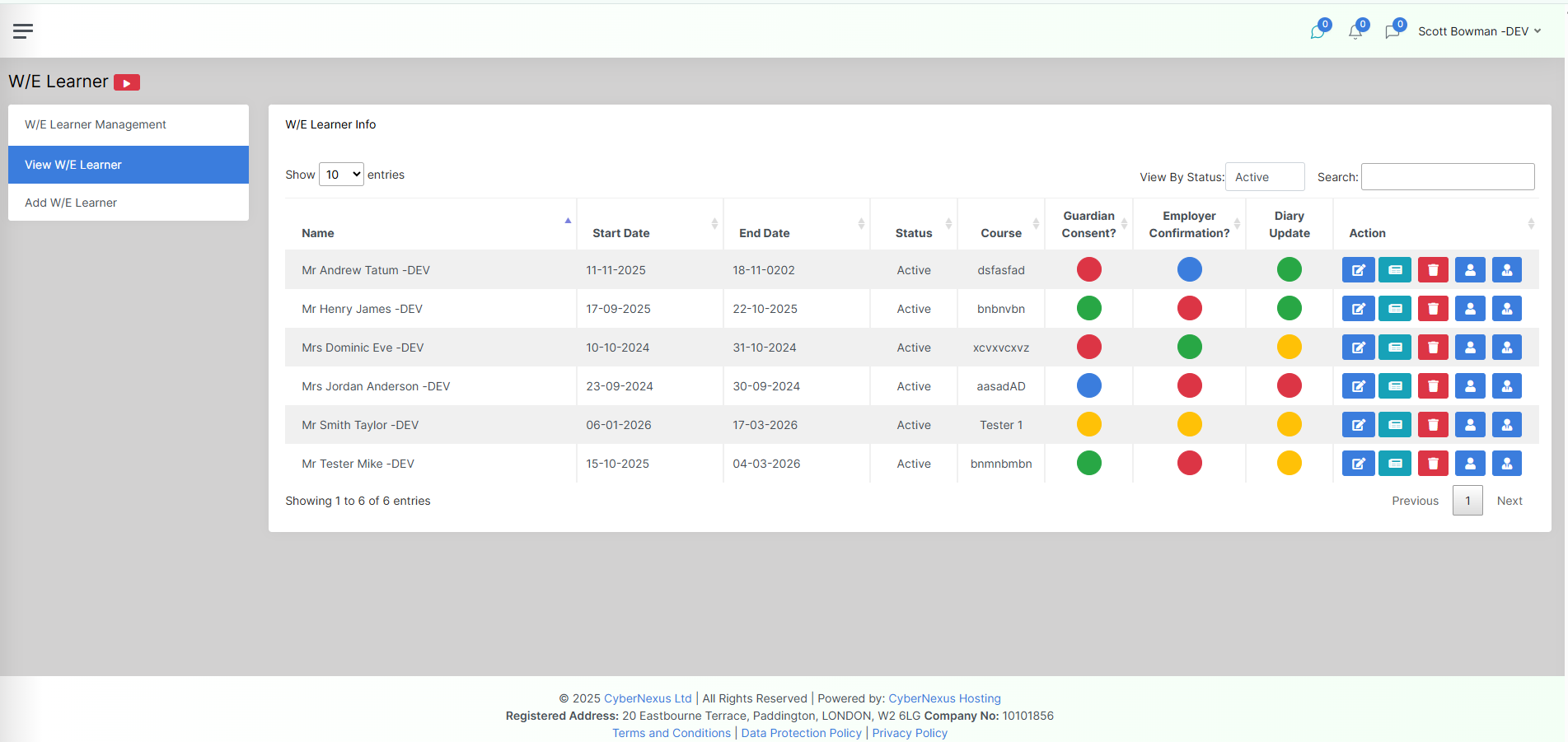Sort the table by Name column
Image resolution: width=1568 pixels, height=742 pixels.
click(428, 233)
